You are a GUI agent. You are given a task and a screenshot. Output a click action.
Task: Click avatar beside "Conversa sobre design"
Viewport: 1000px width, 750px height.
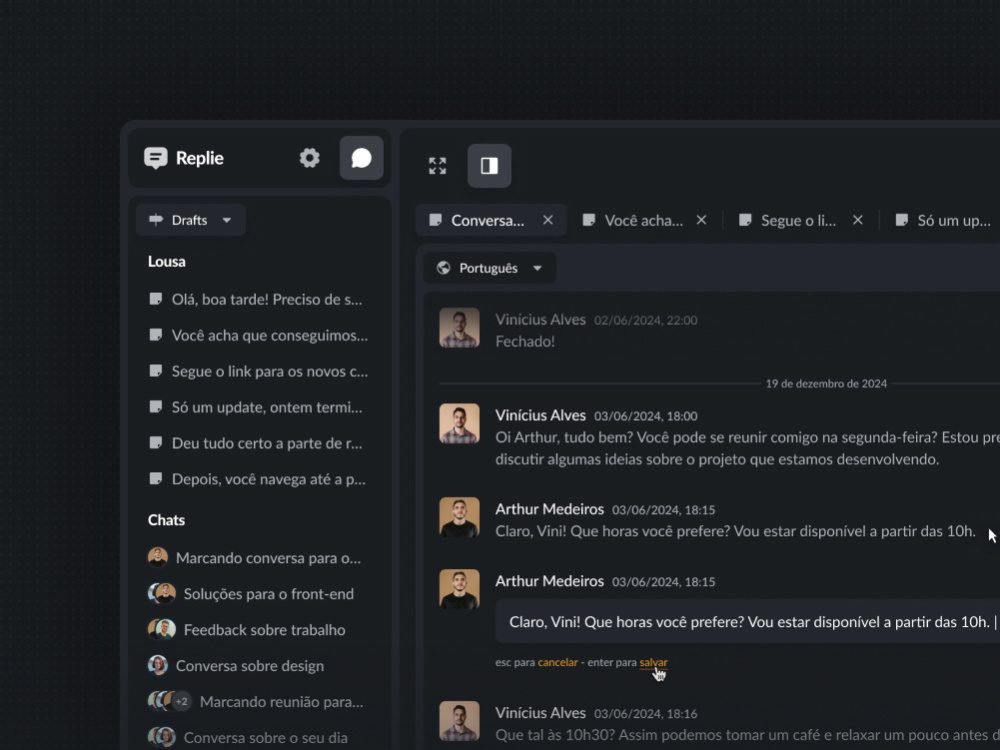click(158, 665)
